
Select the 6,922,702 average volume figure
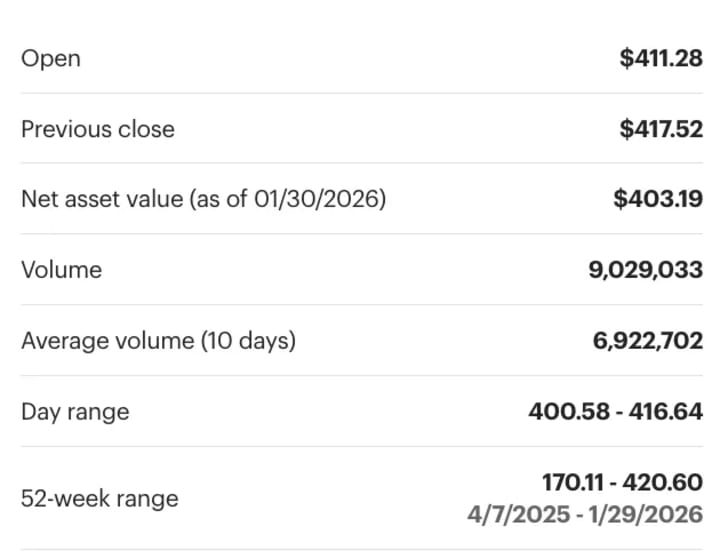coord(648,341)
